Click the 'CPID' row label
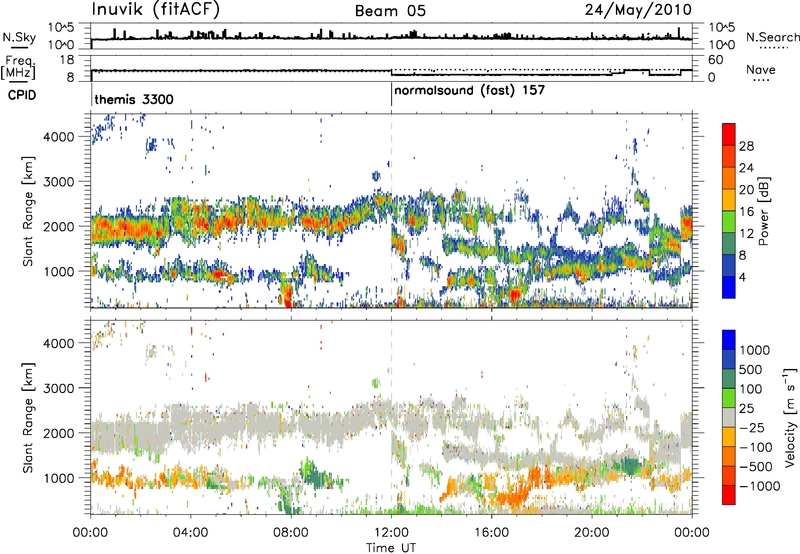 pos(22,95)
